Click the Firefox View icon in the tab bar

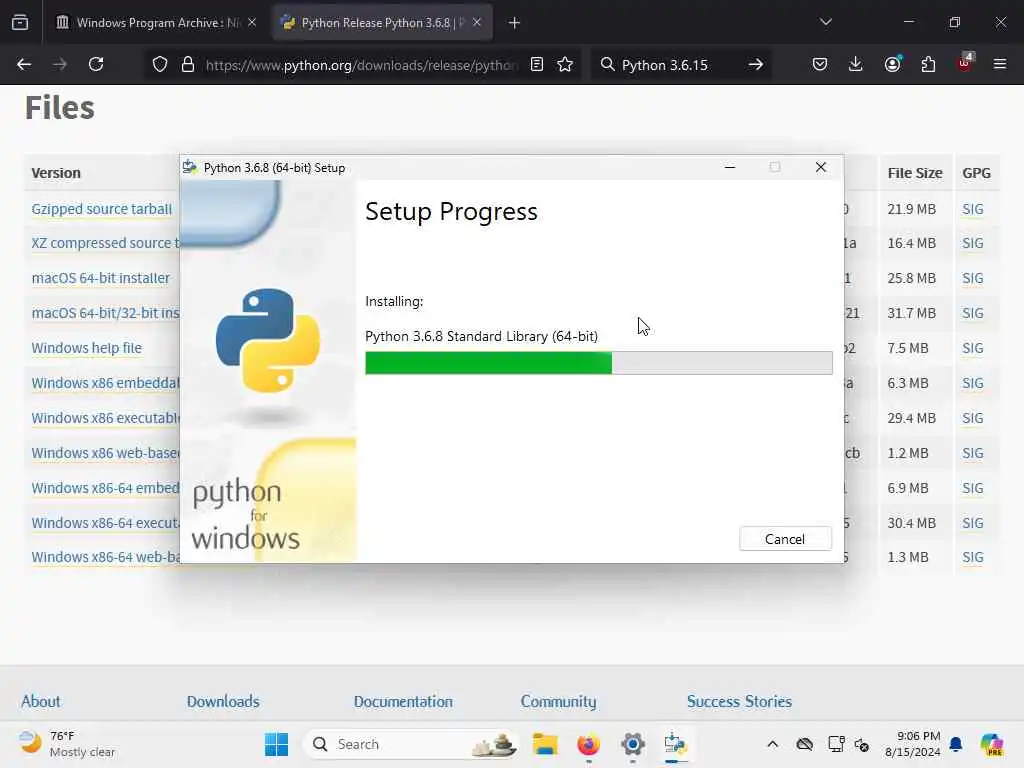click(20, 22)
